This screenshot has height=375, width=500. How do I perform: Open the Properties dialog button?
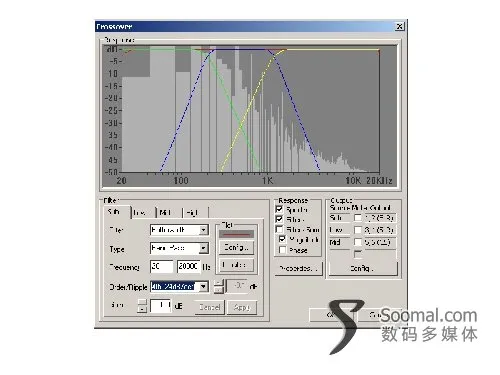click(x=299, y=268)
